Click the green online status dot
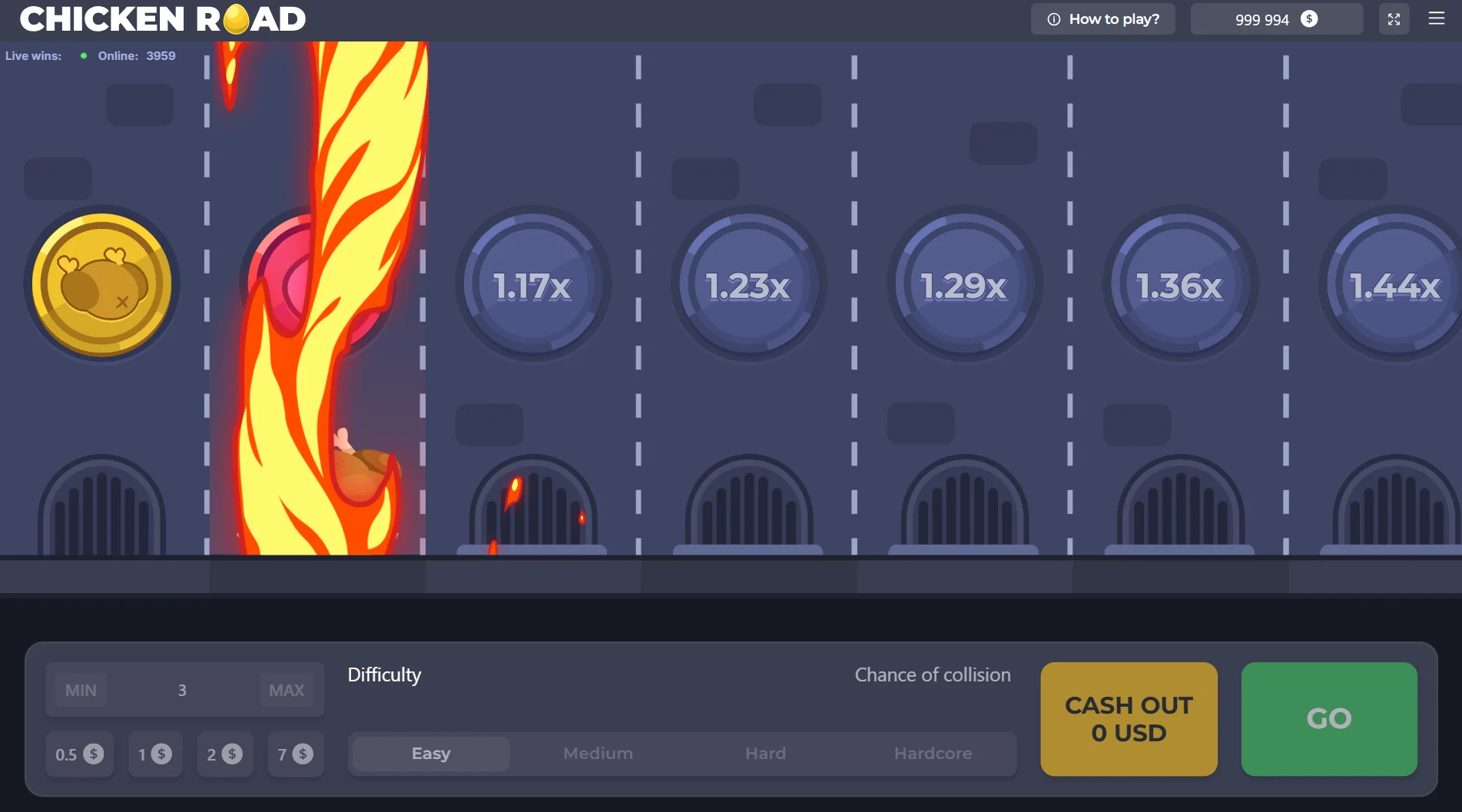 pyautogui.click(x=84, y=56)
